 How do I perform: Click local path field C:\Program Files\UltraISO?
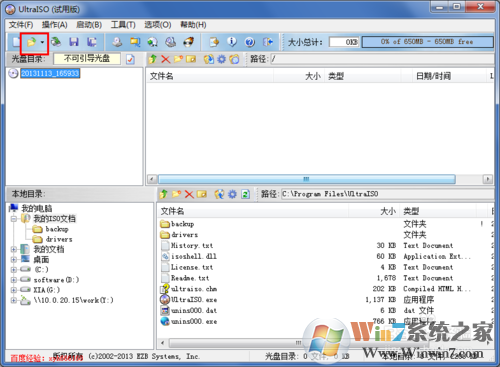click(x=387, y=194)
